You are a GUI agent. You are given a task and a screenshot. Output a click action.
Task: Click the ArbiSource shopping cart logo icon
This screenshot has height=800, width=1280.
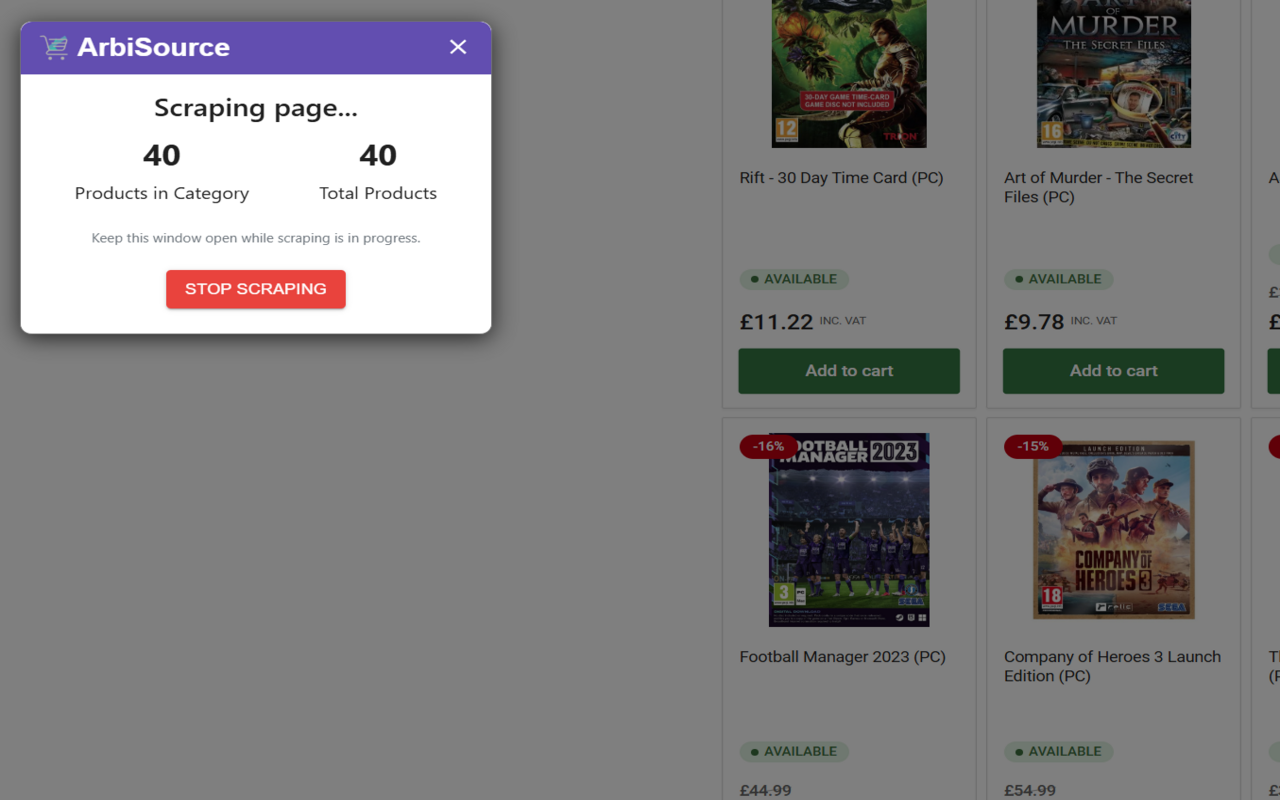[54, 47]
